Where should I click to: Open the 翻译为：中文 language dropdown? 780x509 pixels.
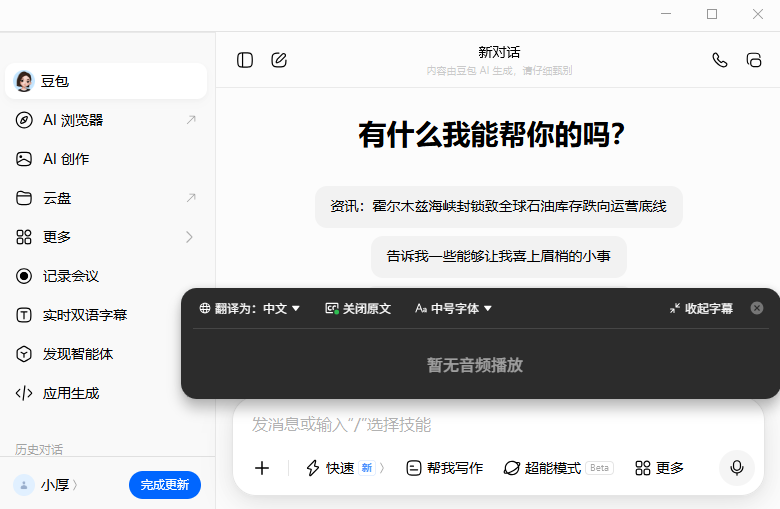[250, 308]
